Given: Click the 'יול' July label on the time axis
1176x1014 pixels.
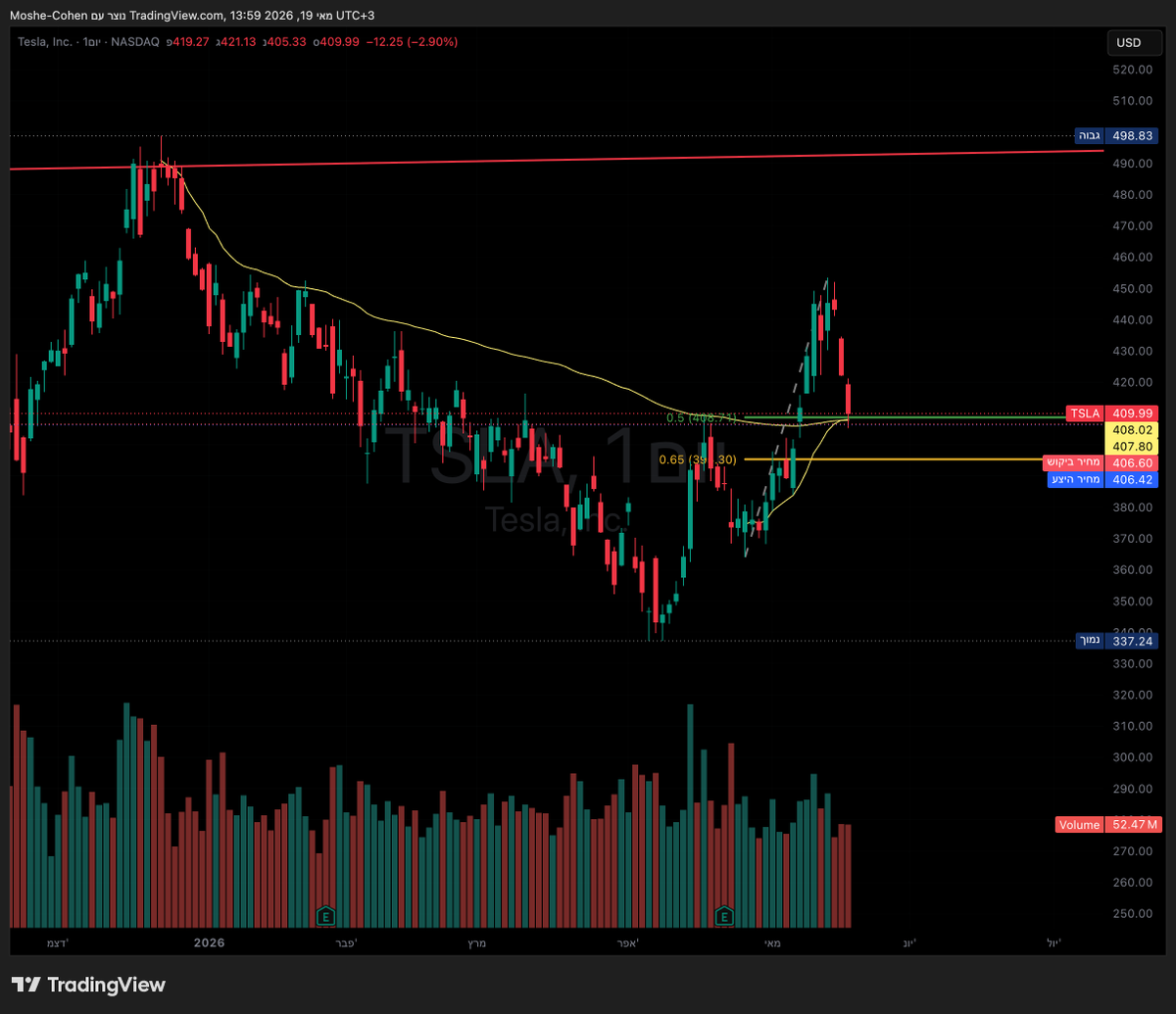Looking at the screenshot, I should pyautogui.click(x=1053, y=942).
